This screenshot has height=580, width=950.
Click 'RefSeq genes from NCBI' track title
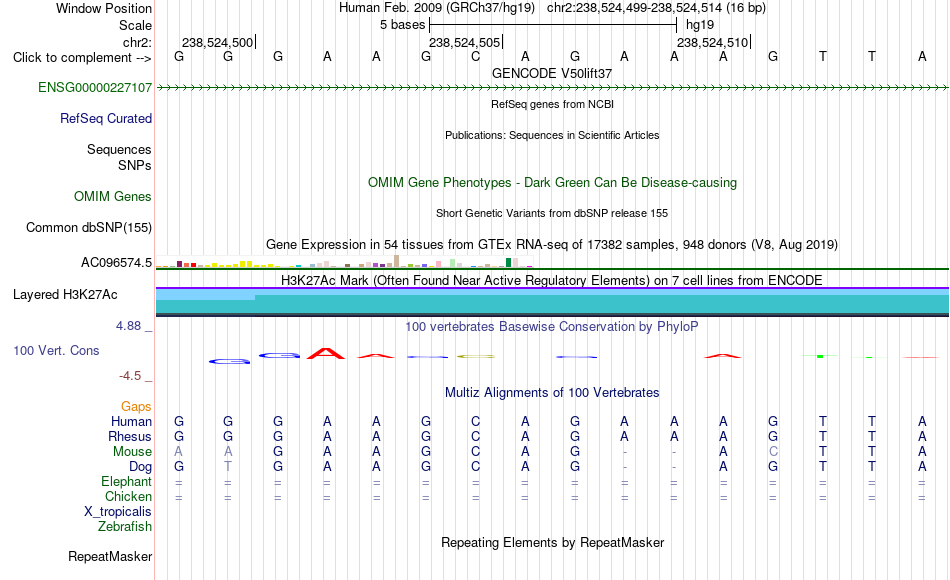coord(552,104)
